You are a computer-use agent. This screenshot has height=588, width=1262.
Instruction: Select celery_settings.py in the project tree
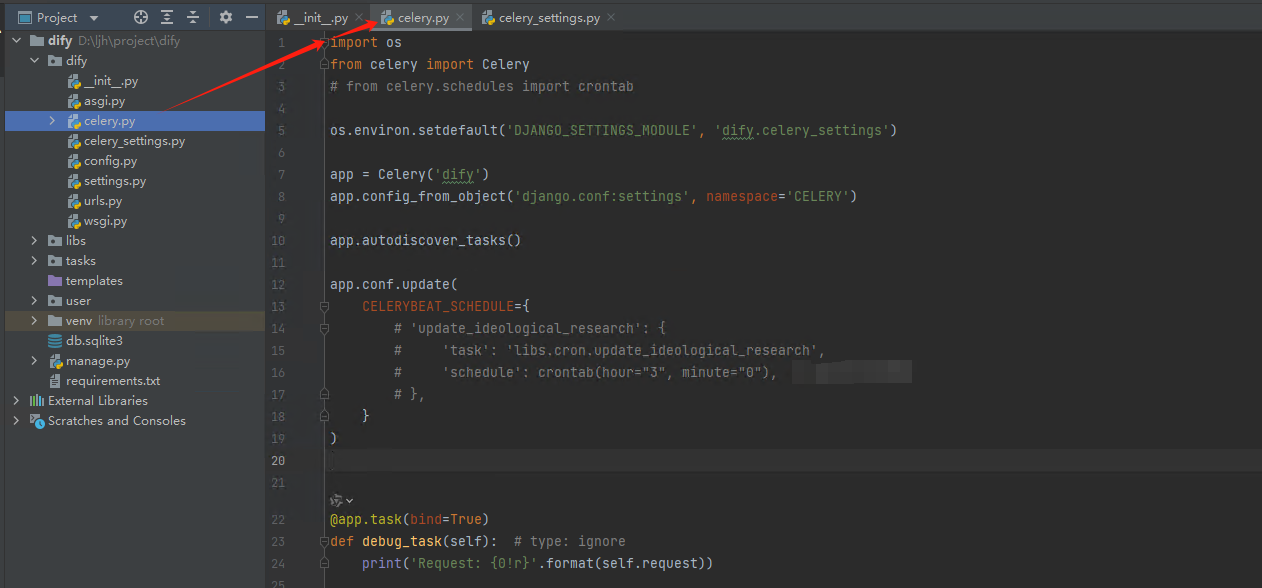[x=135, y=141]
